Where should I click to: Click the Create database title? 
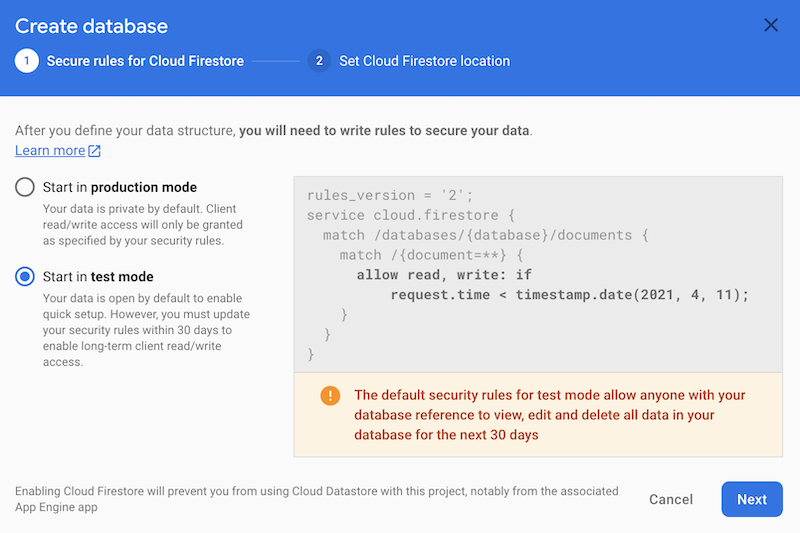pyautogui.click(x=91, y=26)
